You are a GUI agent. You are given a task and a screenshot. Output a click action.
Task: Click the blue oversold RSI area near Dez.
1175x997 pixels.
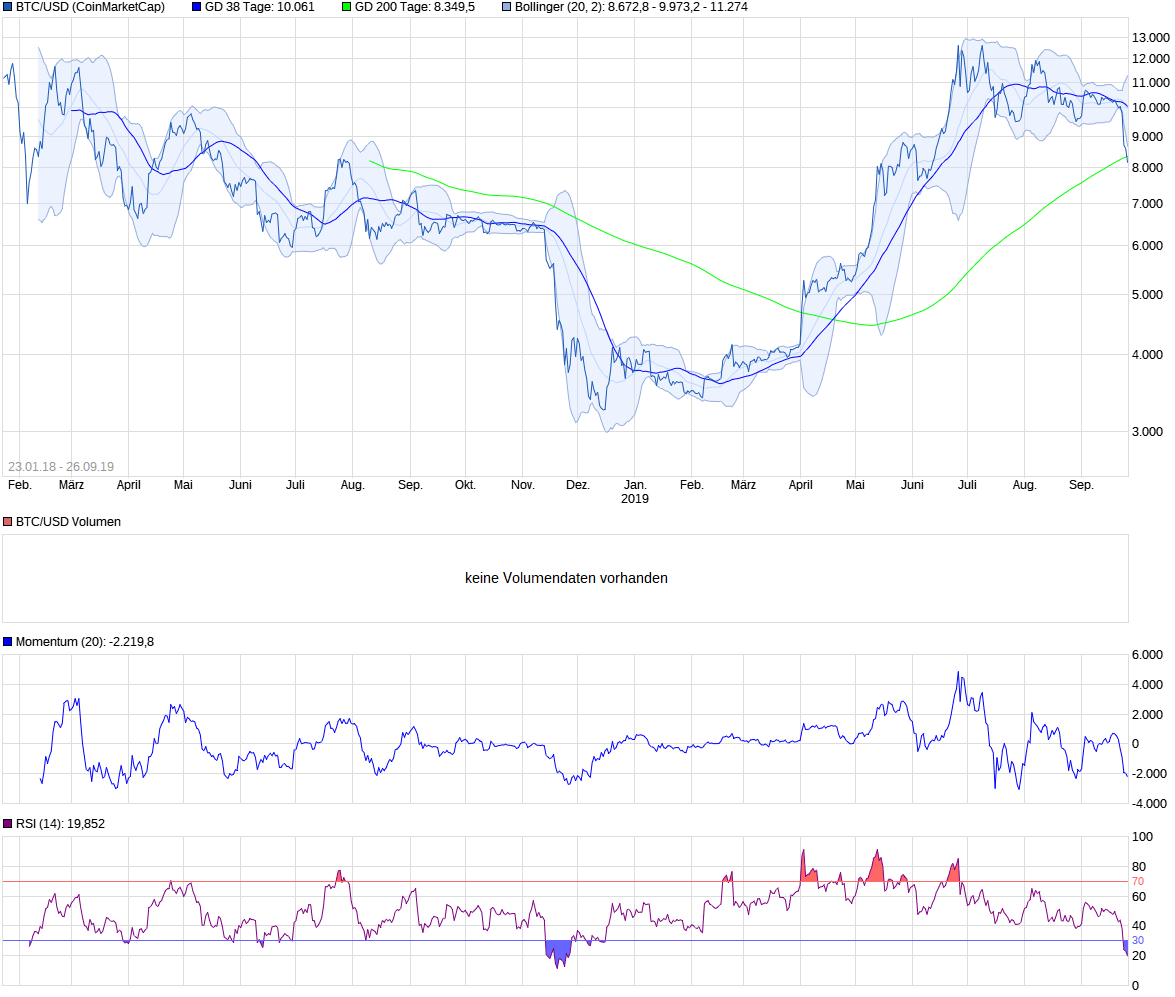click(558, 951)
